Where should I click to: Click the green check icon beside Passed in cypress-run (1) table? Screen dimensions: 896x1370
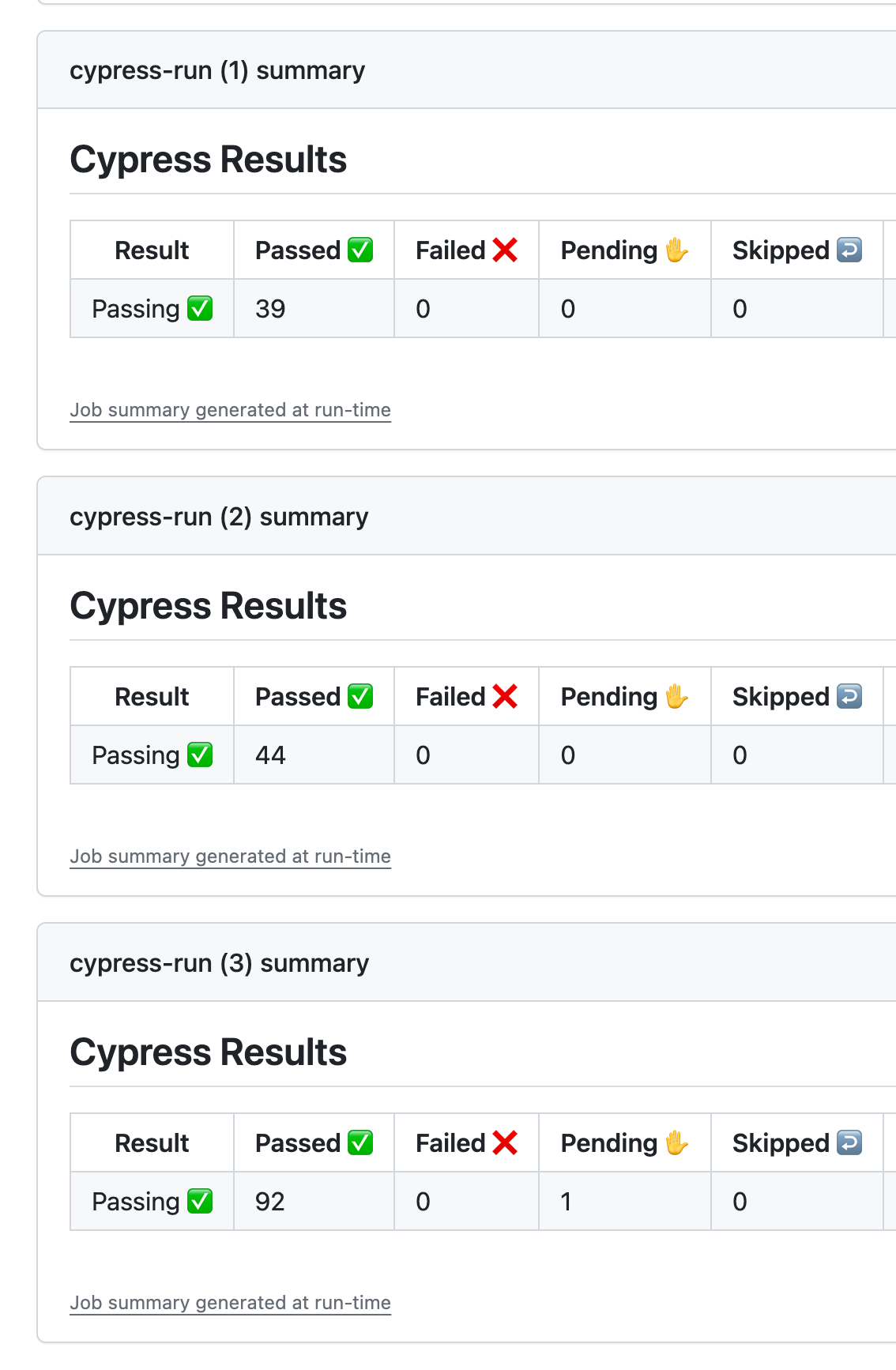[360, 250]
